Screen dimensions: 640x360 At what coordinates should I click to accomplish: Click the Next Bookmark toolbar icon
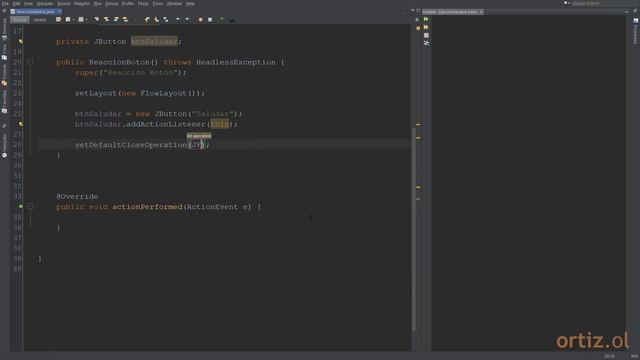click(157, 20)
